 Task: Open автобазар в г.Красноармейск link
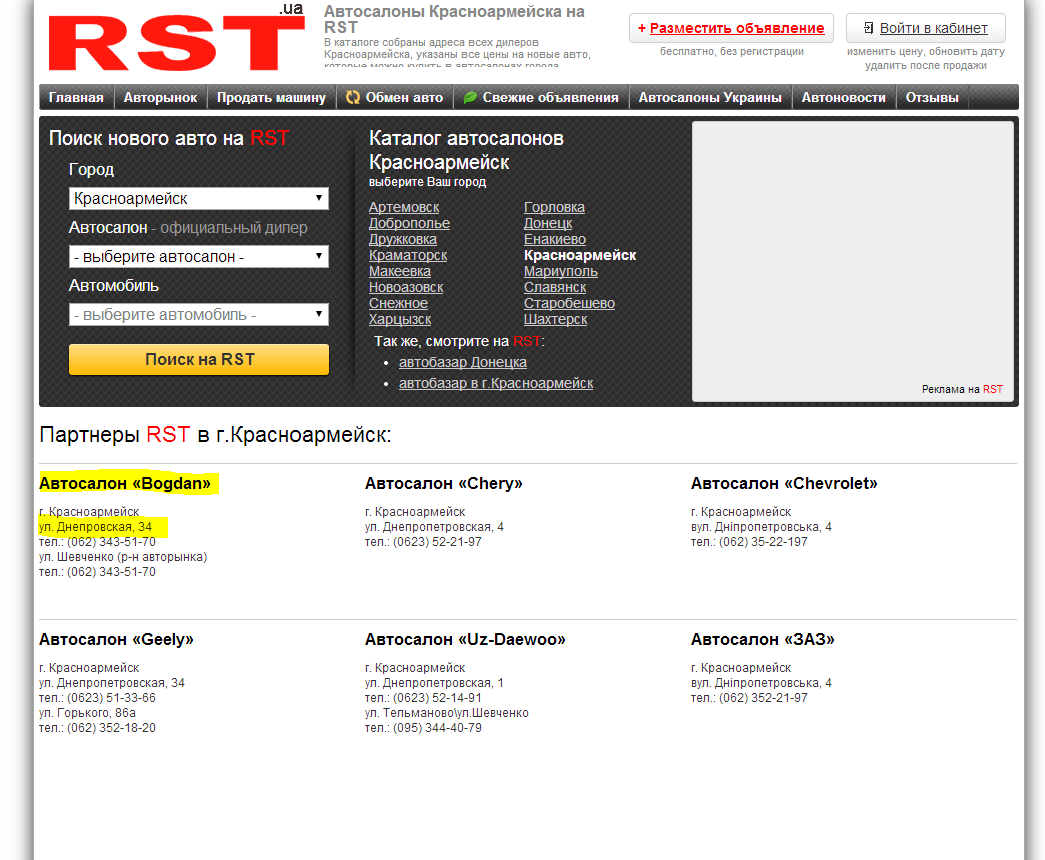(496, 383)
